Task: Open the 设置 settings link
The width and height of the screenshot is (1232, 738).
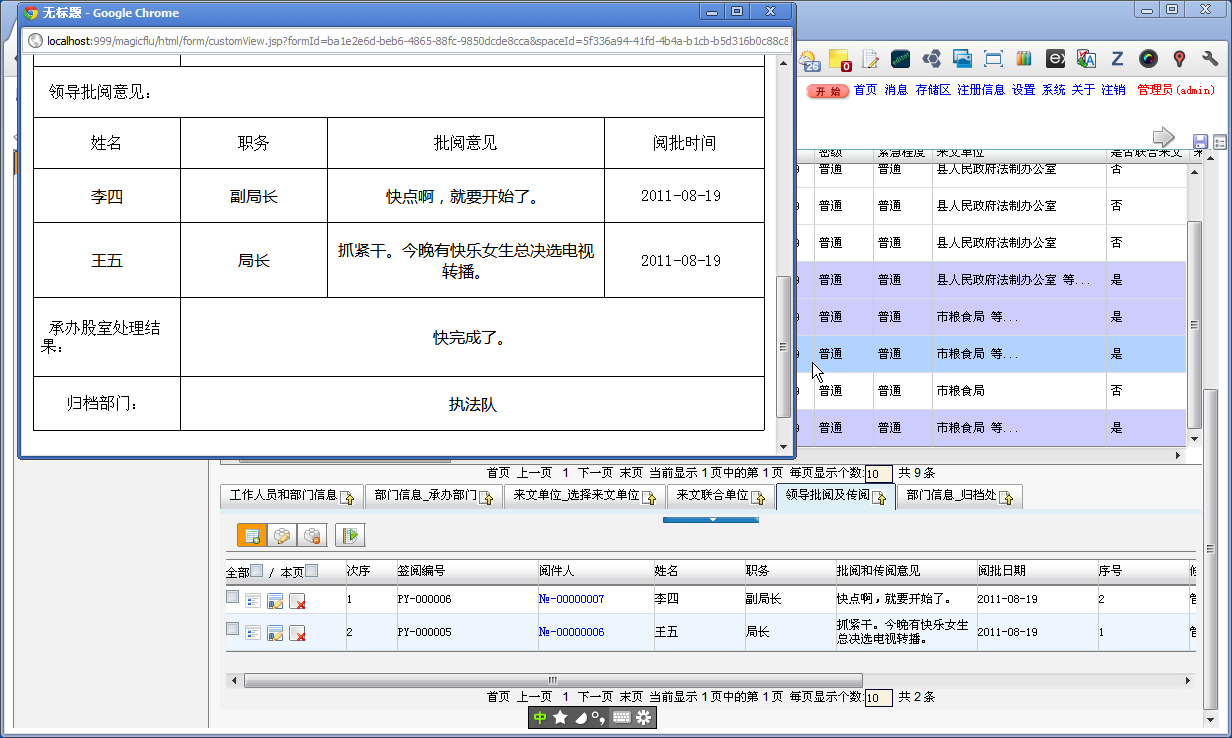Action: pos(1023,90)
